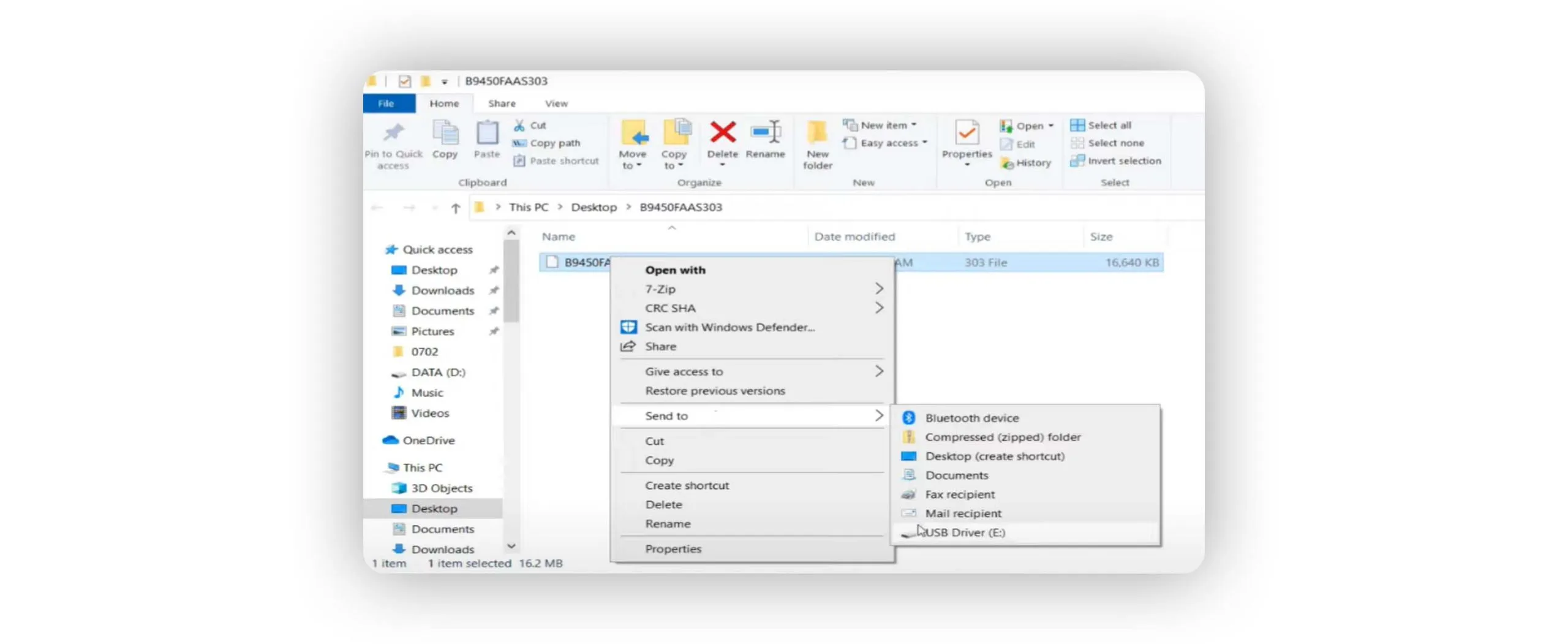Click Desktop in the address breadcrumb

coord(593,207)
